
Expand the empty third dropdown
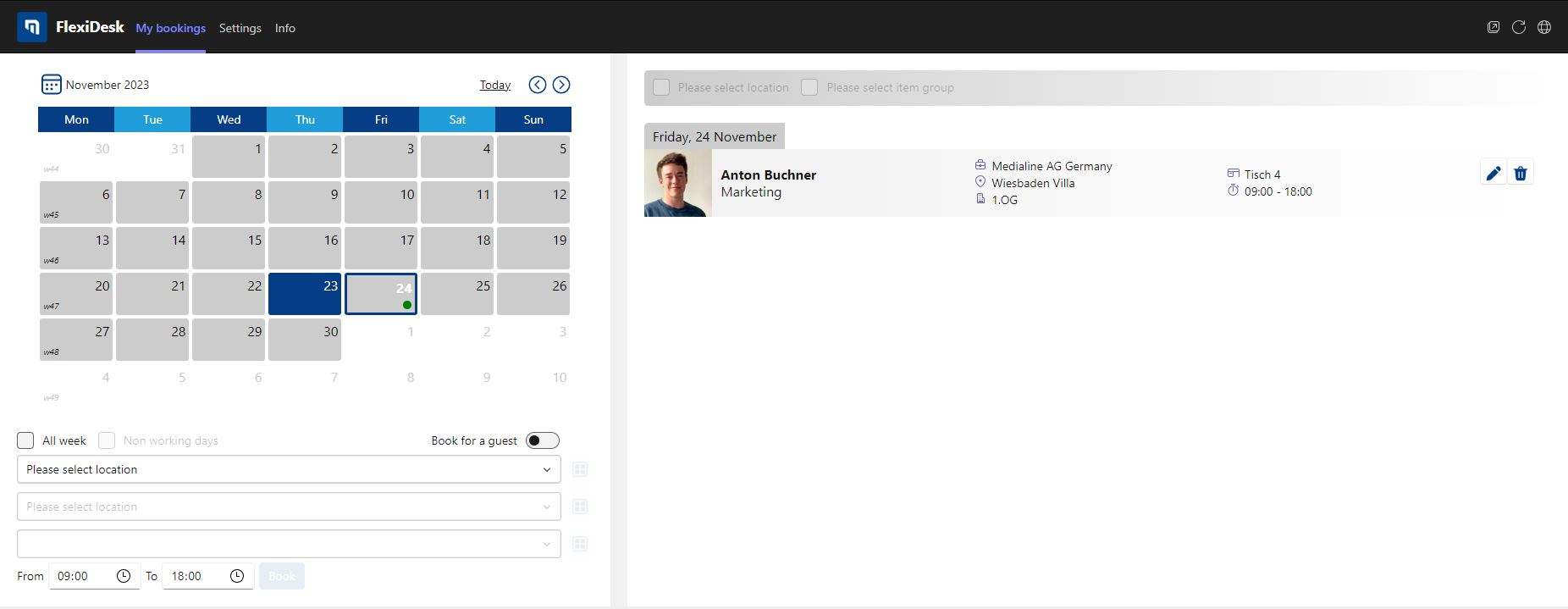coord(289,544)
